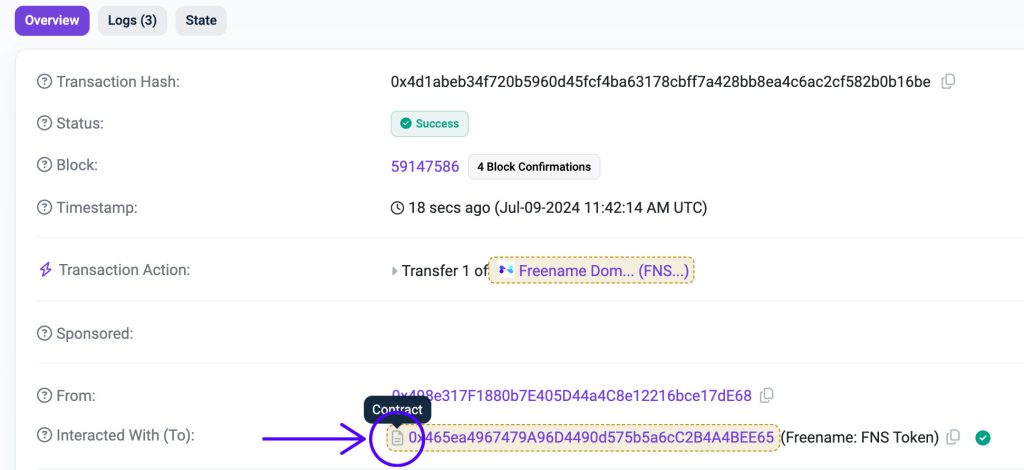Open block number 59147586
1024x470 pixels.
(x=425, y=166)
